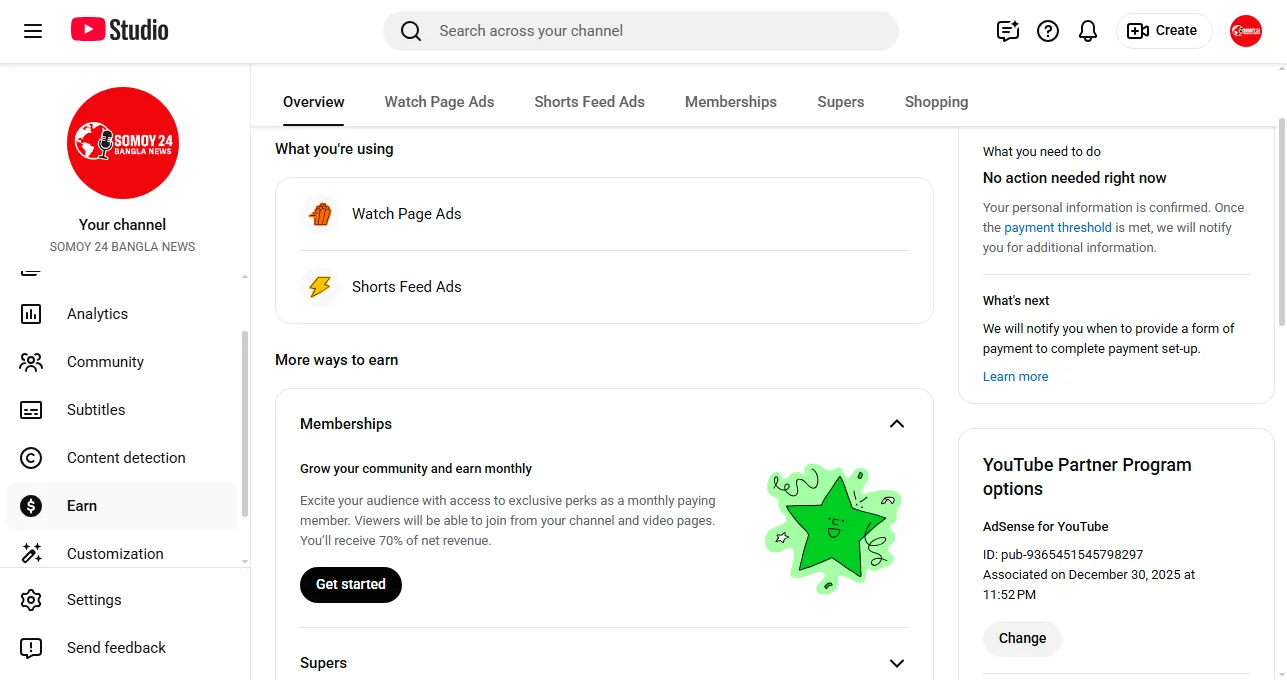
Task: Click the green star Memberships illustration
Action: pos(832,527)
